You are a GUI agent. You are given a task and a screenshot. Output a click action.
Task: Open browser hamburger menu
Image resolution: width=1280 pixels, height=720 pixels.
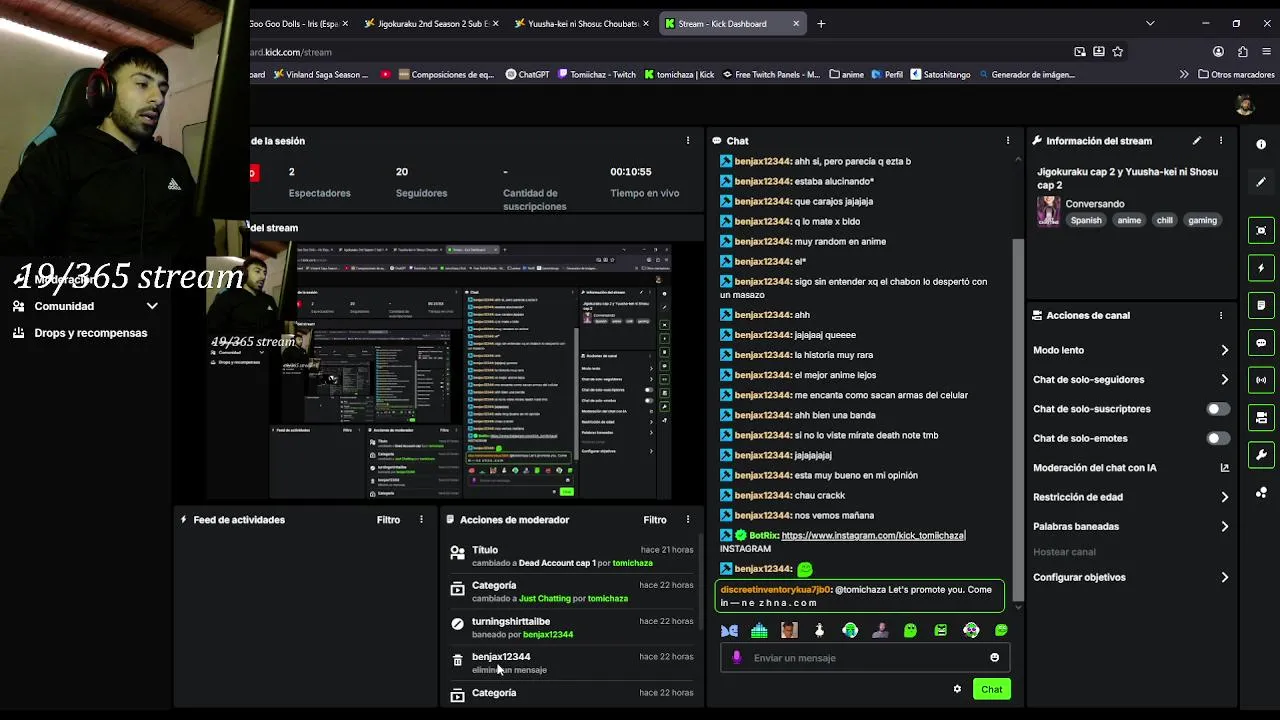(1266, 52)
